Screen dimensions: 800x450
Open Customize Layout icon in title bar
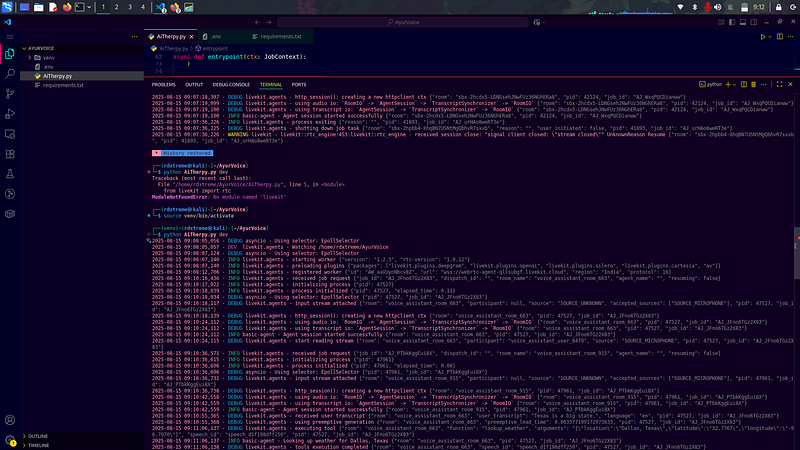pyautogui.click(x=721, y=22)
